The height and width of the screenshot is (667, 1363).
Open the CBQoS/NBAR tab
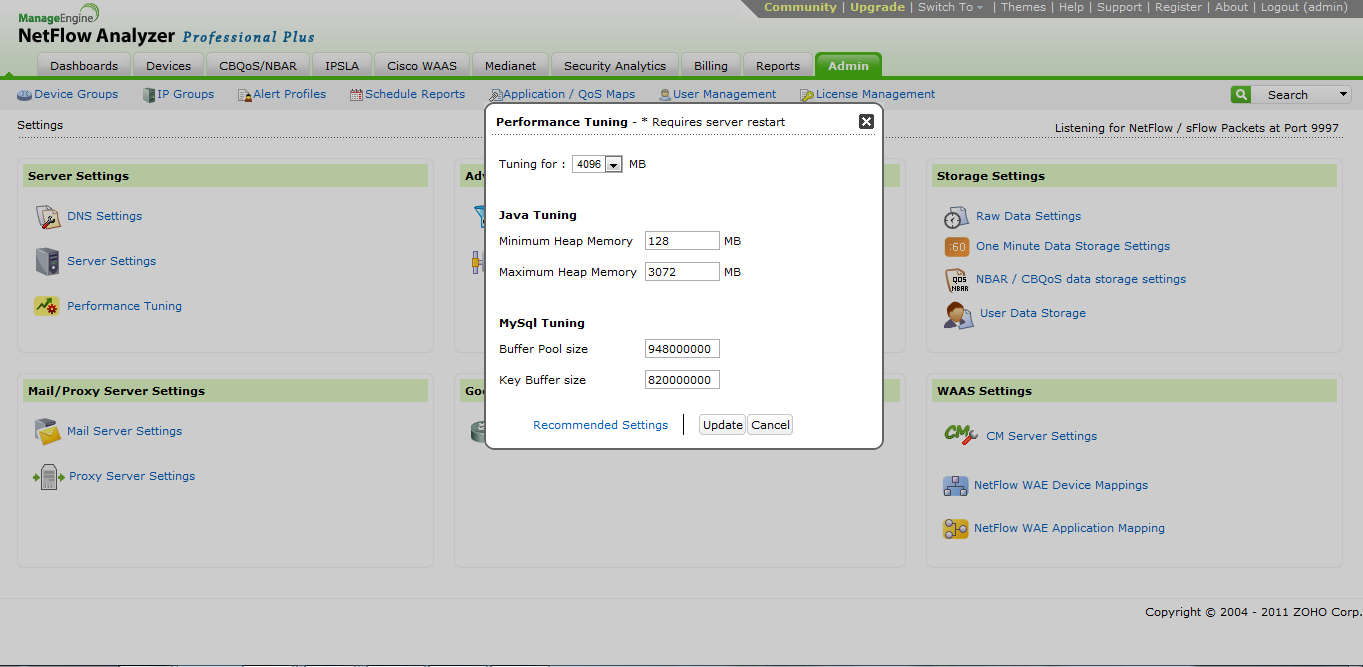click(x=258, y=66)
